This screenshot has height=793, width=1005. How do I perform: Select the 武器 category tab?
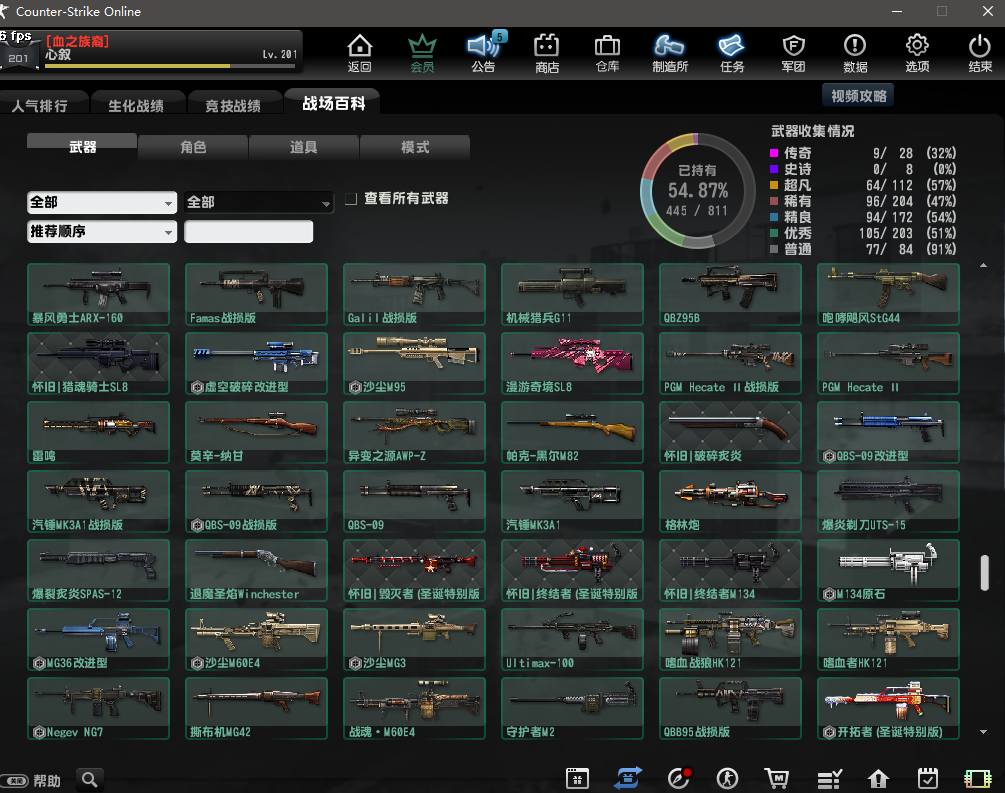click(x=82, y=147)
